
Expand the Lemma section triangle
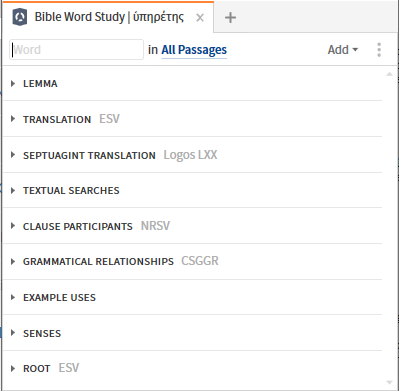pyautogui.click(x=13, y=83)
